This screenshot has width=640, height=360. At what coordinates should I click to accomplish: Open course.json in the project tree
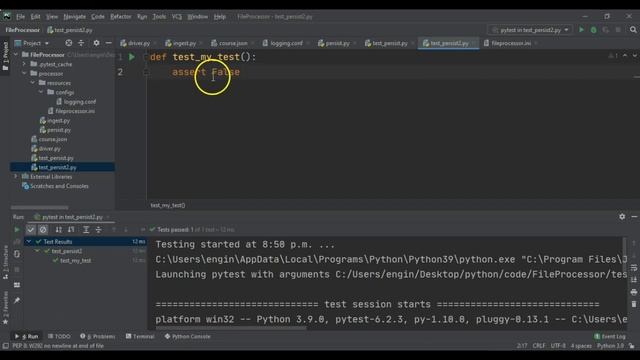coord(53,139)
